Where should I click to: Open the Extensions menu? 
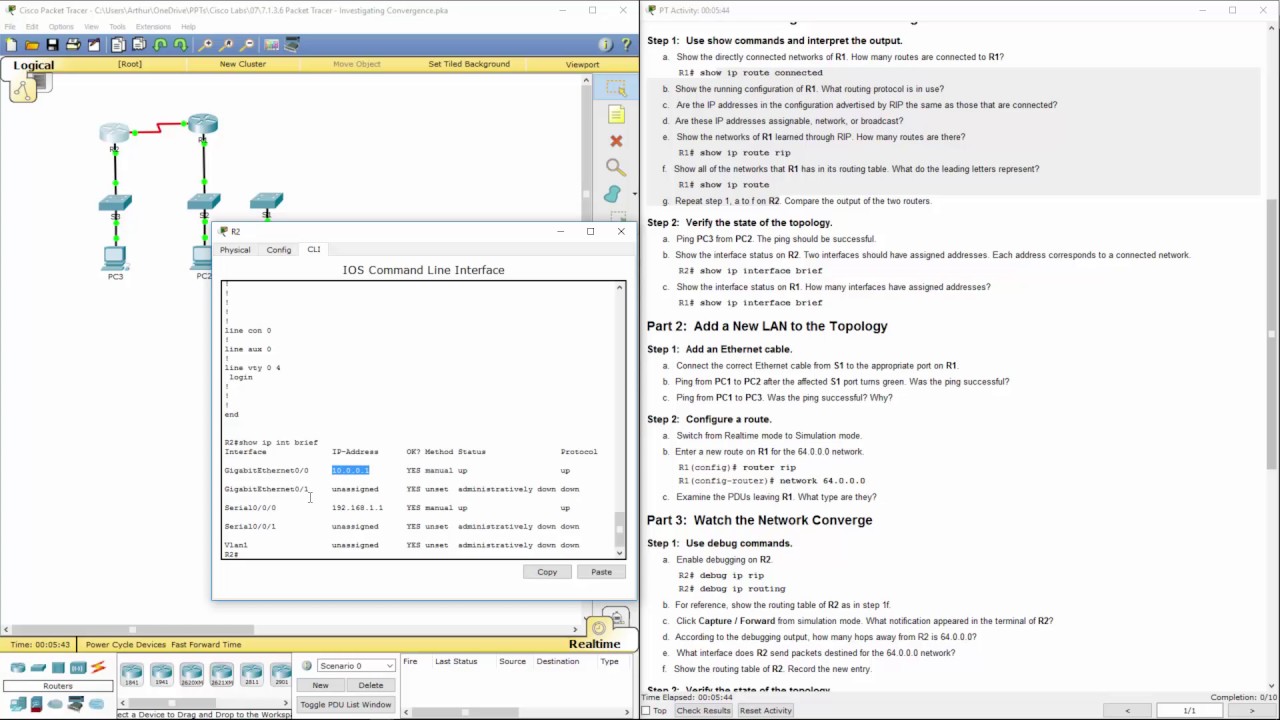coord(153,27)
